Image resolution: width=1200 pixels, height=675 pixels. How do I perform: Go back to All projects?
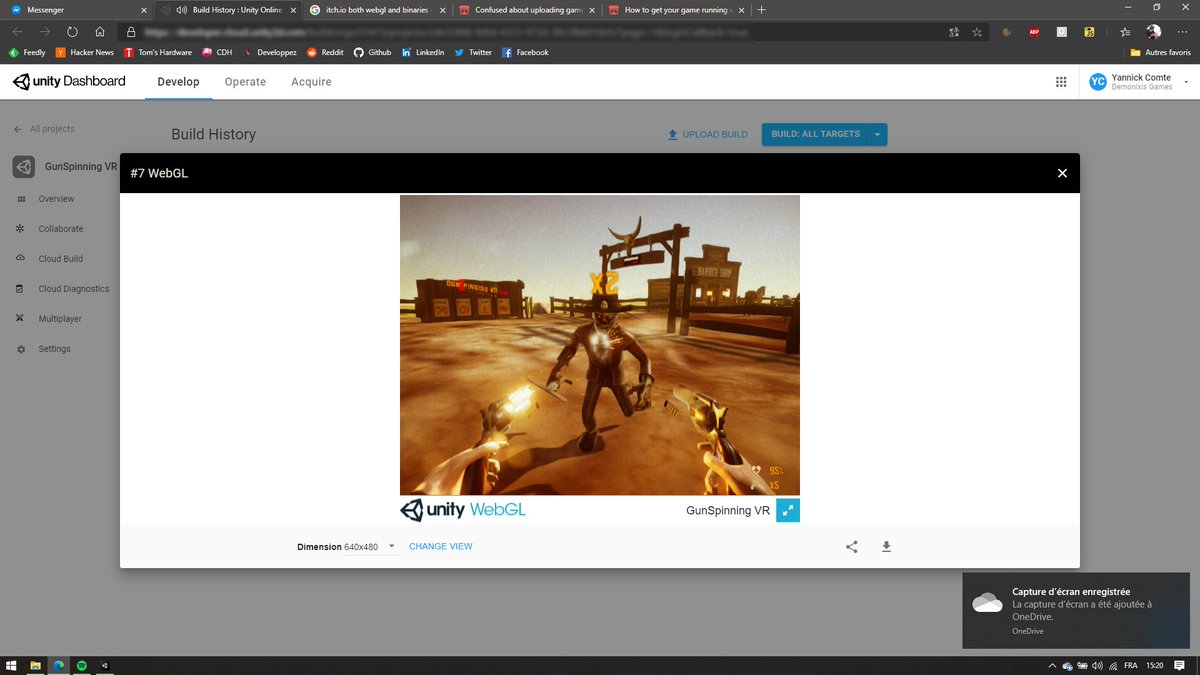44,129
